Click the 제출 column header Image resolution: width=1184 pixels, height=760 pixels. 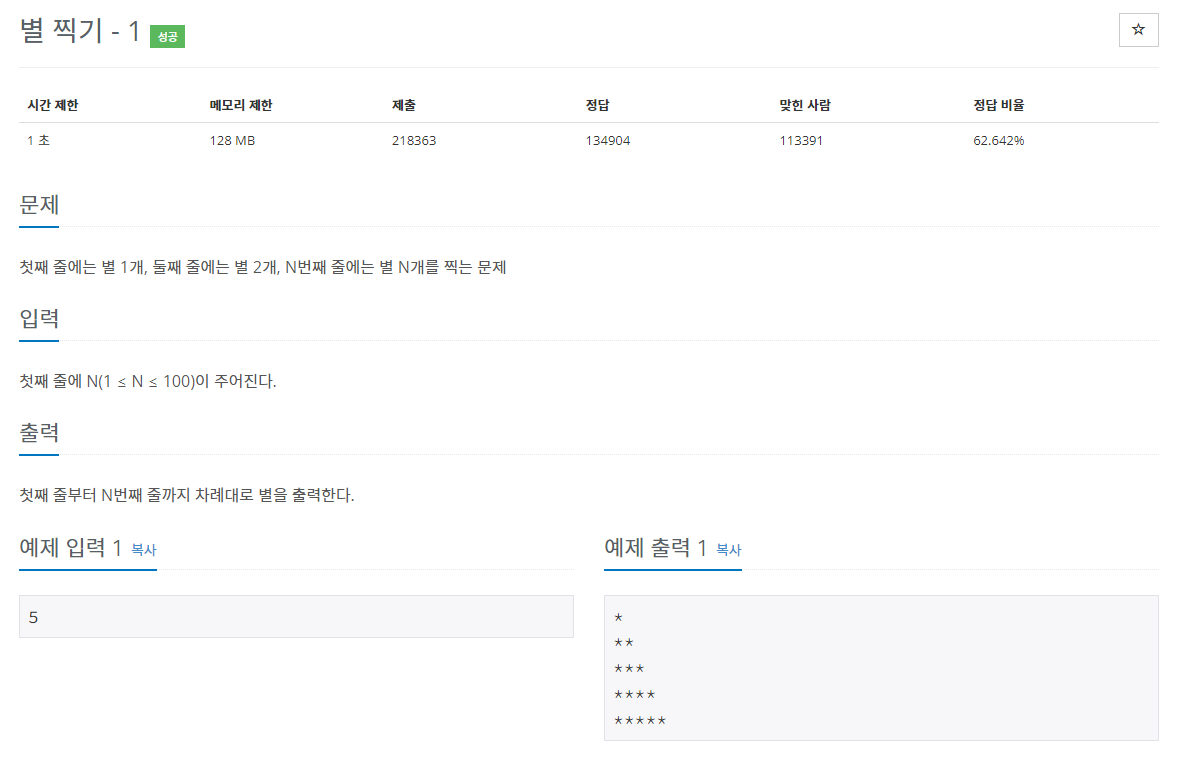point(404,105)
